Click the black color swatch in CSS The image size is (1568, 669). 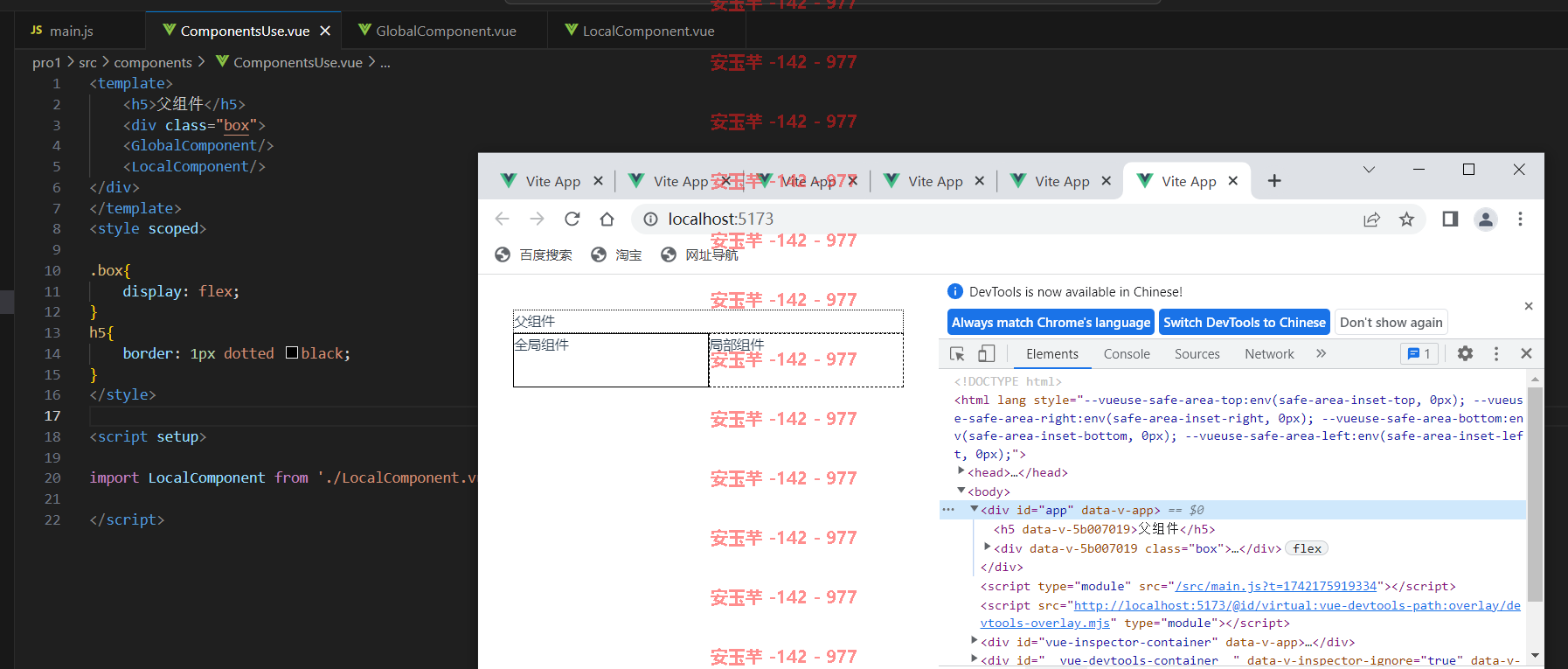point(292,353)
